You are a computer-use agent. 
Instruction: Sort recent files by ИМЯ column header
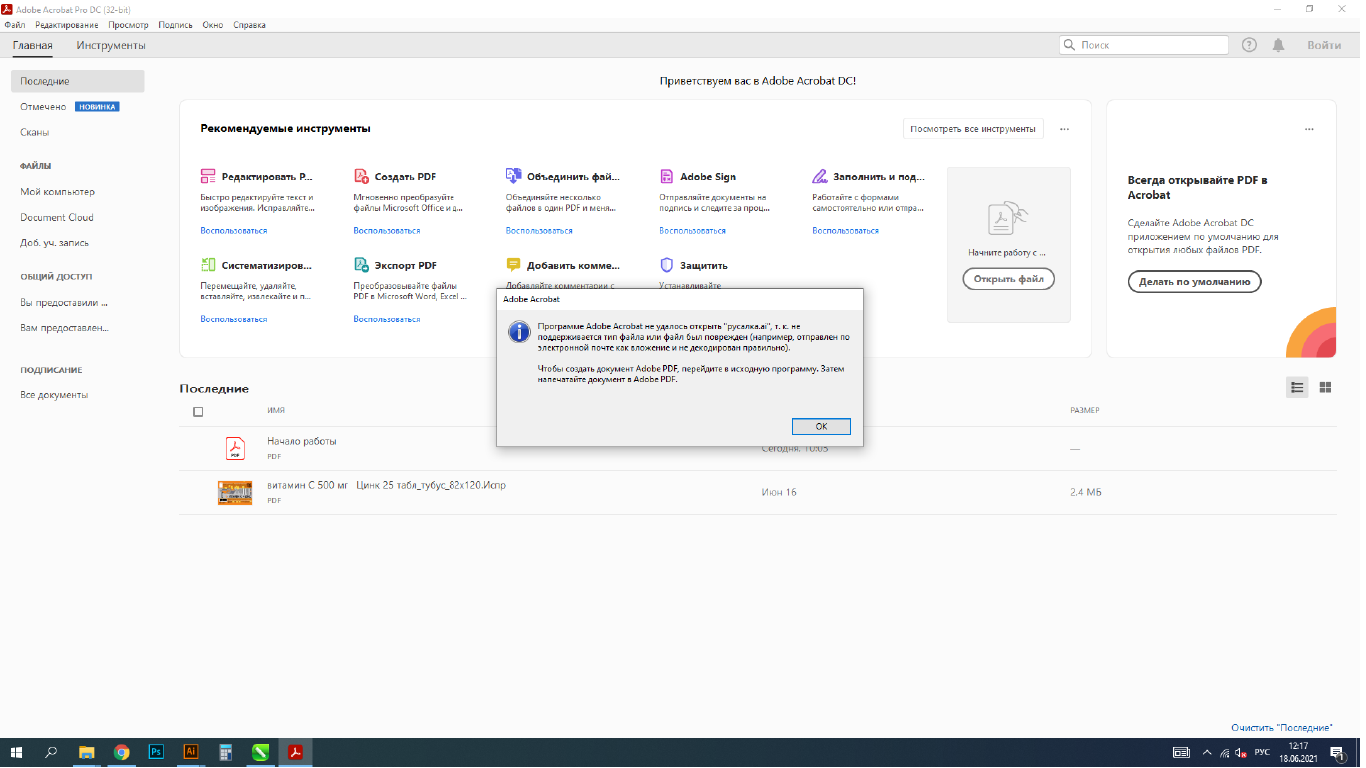pyautogui.click(x=277, y=411)
